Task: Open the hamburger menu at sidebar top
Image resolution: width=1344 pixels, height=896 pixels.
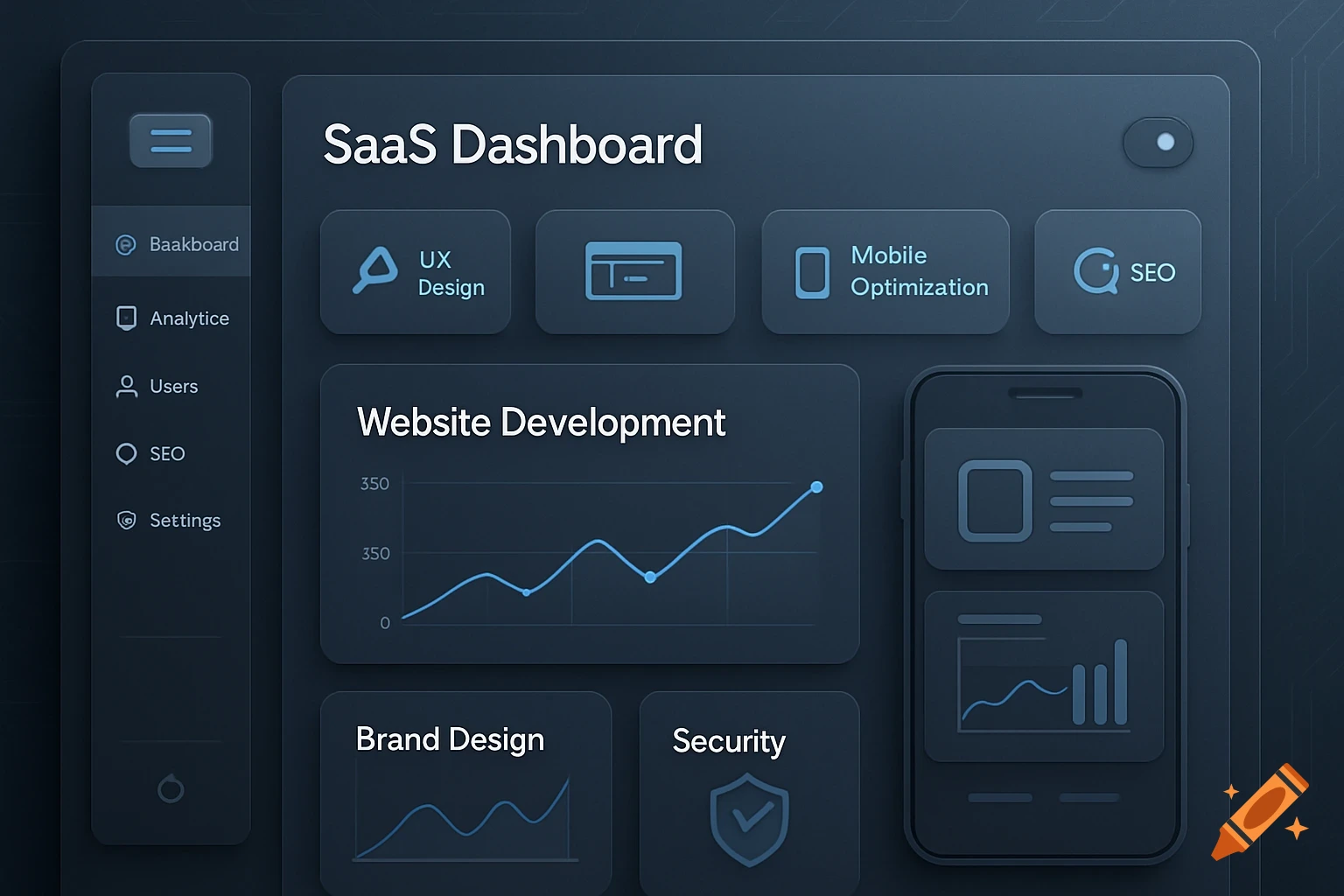Action: pyautogui.click(x=171, y=140)
